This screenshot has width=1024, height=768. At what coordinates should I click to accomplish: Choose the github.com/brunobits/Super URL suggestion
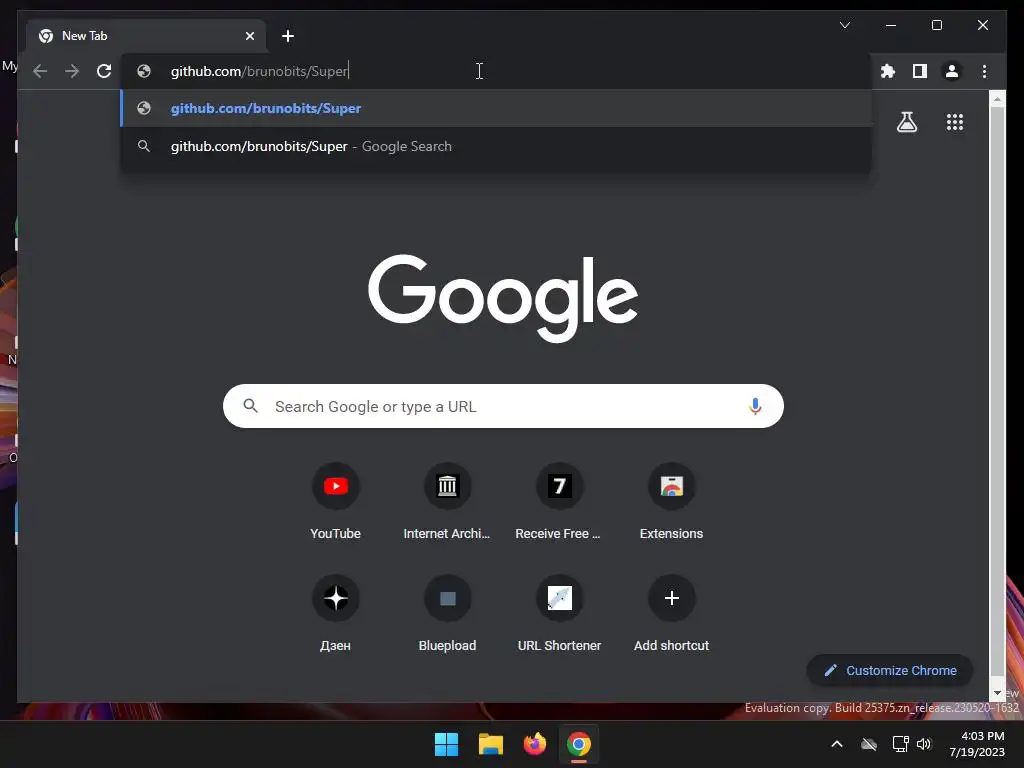pyautogui.click(x=496, y=108)
